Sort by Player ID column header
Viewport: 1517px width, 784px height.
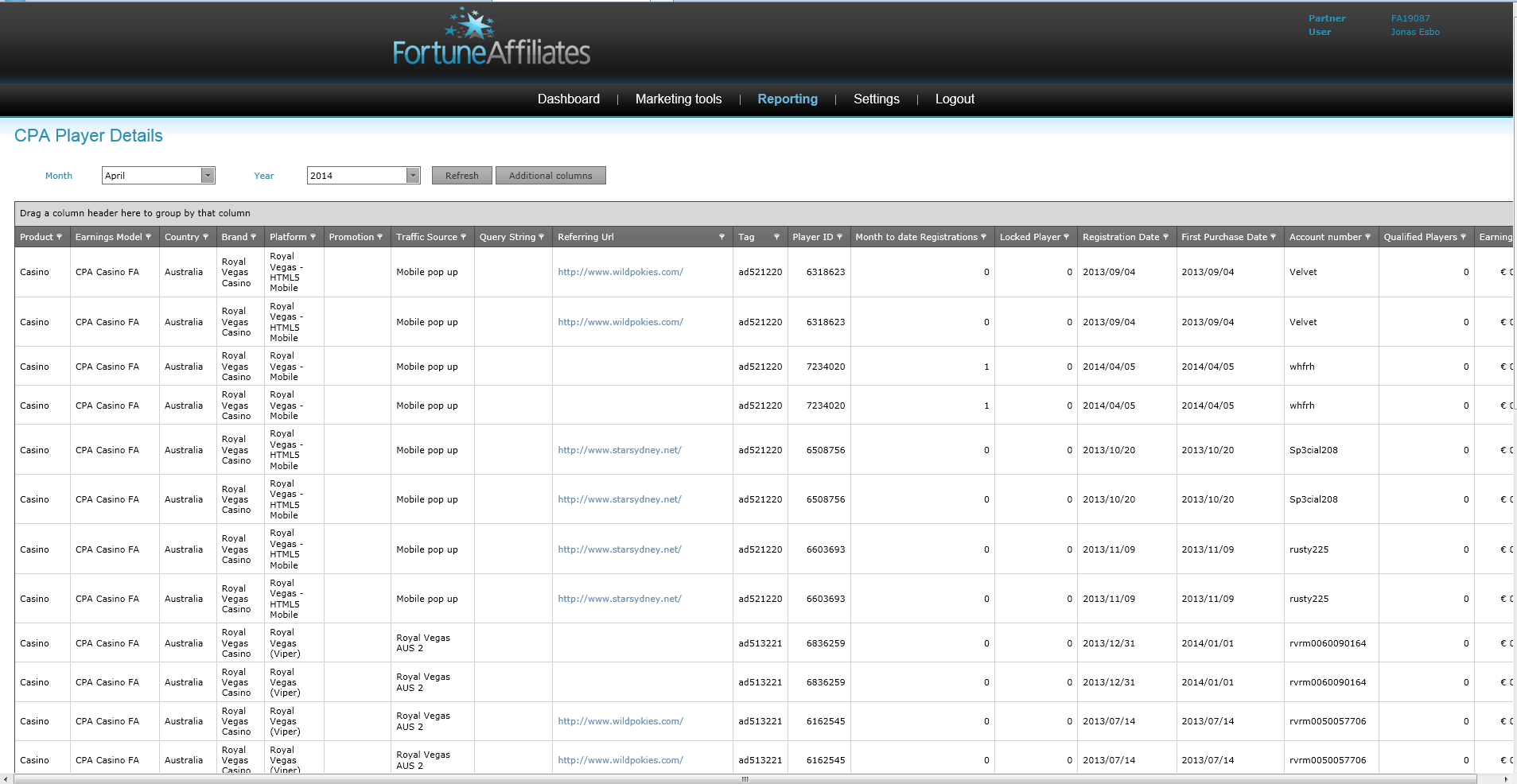[812, 237]
